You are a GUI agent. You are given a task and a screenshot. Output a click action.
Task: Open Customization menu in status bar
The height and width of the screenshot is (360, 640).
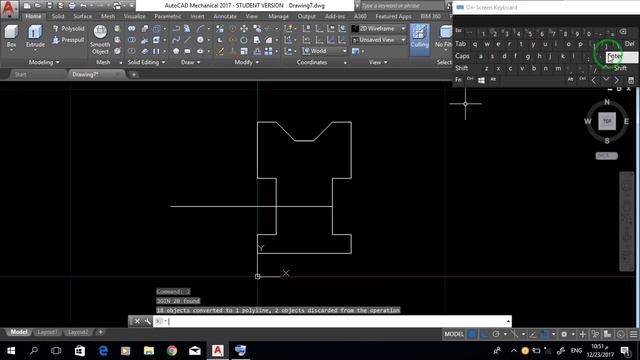pyautogui.click(x=633, y=334)
